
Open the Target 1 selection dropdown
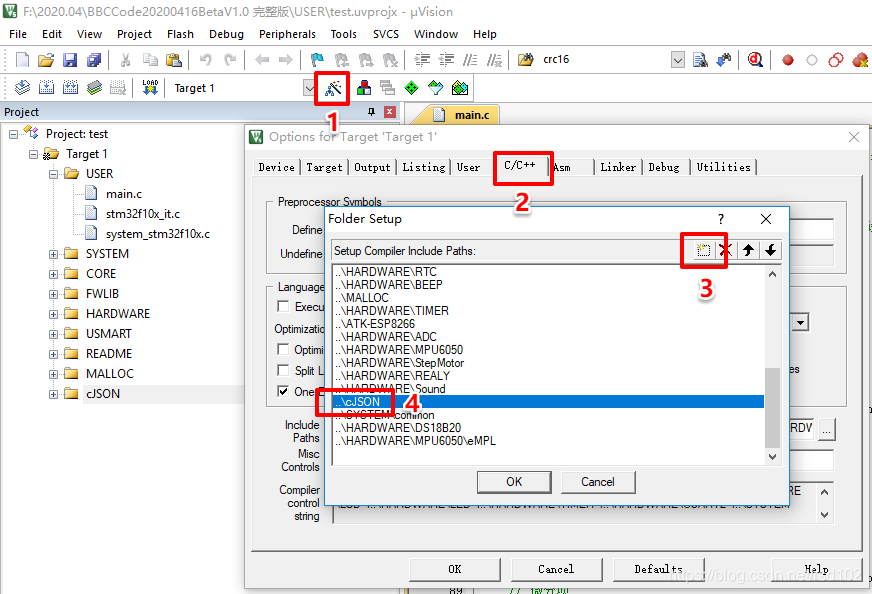(309, 88)
